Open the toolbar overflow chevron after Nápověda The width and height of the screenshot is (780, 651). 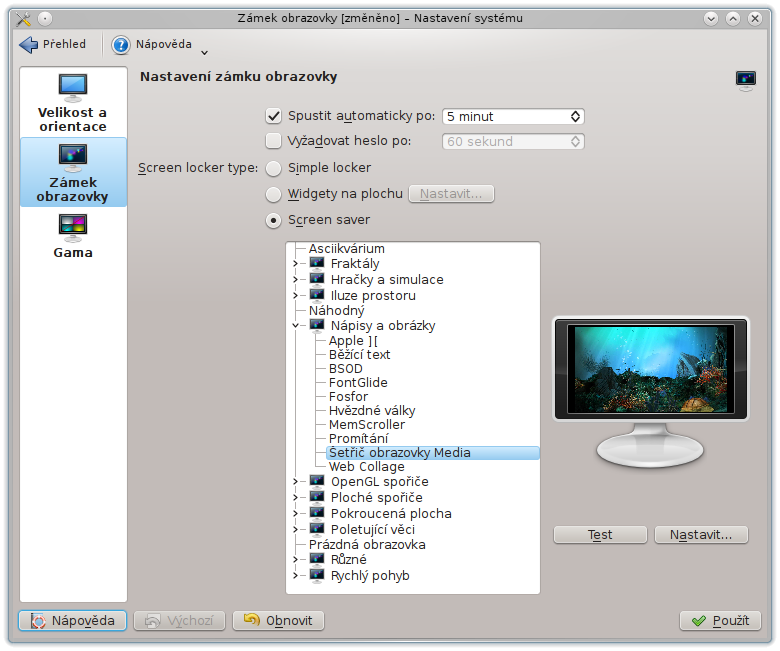click(x=204, y=52)
